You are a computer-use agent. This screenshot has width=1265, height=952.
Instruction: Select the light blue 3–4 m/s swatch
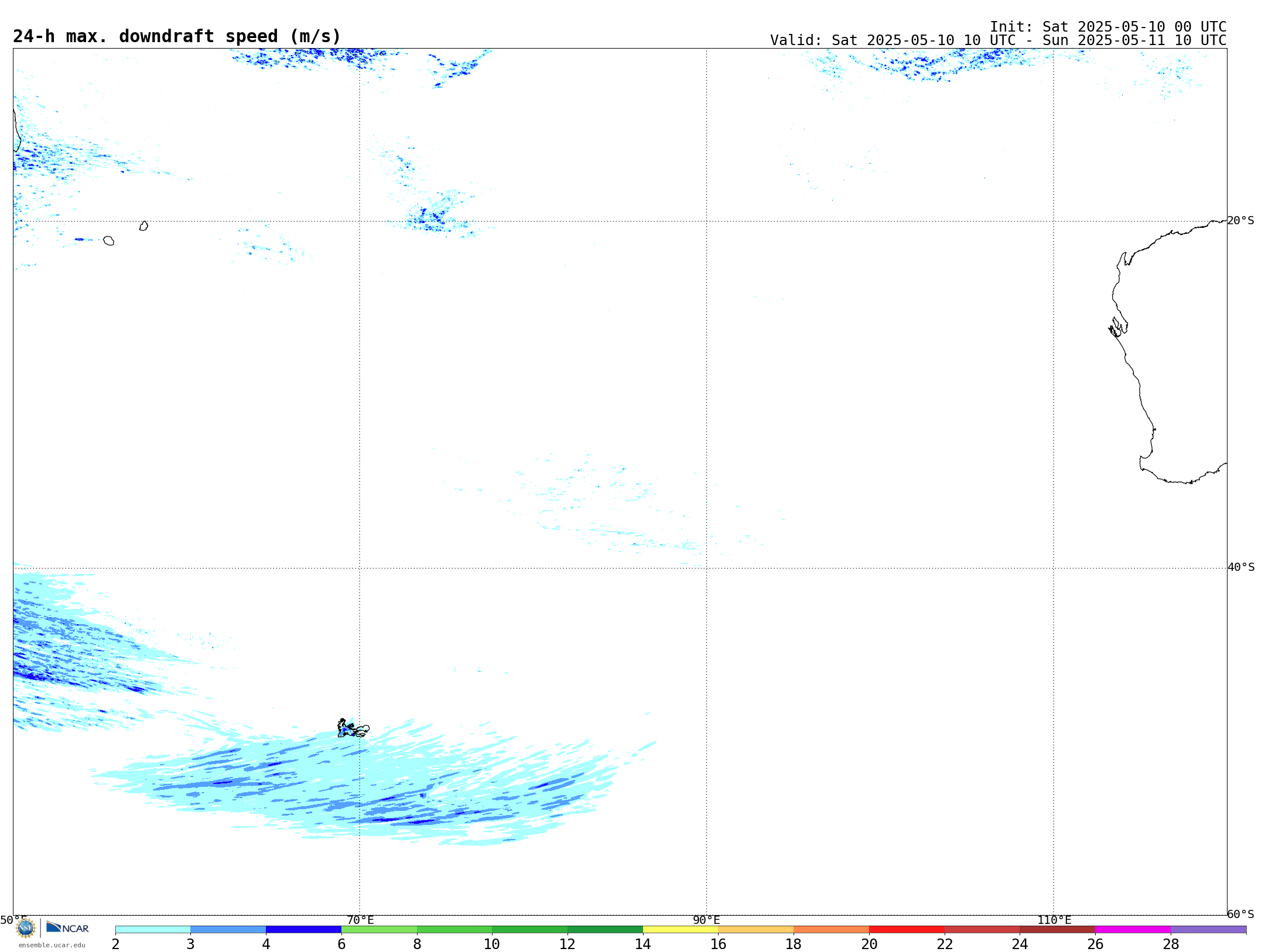click(228, 930)
